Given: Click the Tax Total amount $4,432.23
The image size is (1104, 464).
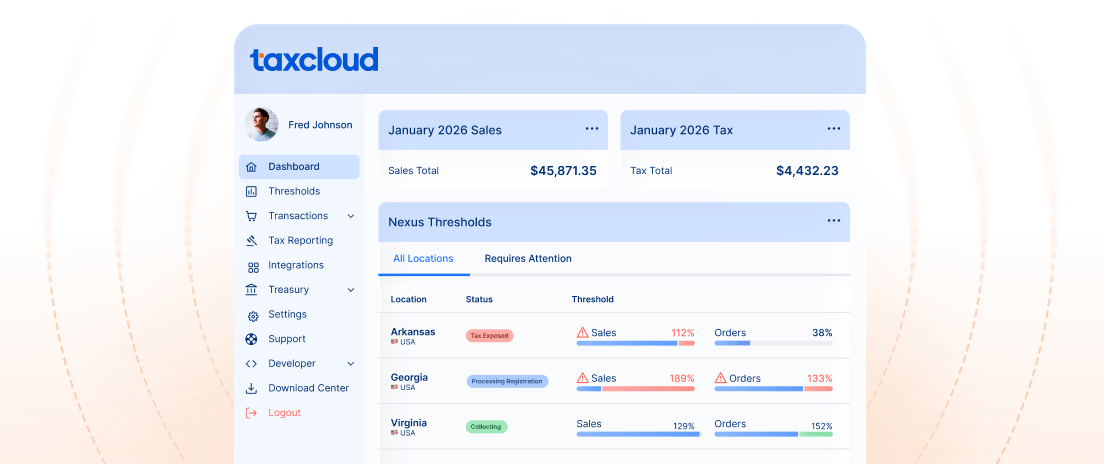Looking at the screenshot, I should (x=807, y=170).
